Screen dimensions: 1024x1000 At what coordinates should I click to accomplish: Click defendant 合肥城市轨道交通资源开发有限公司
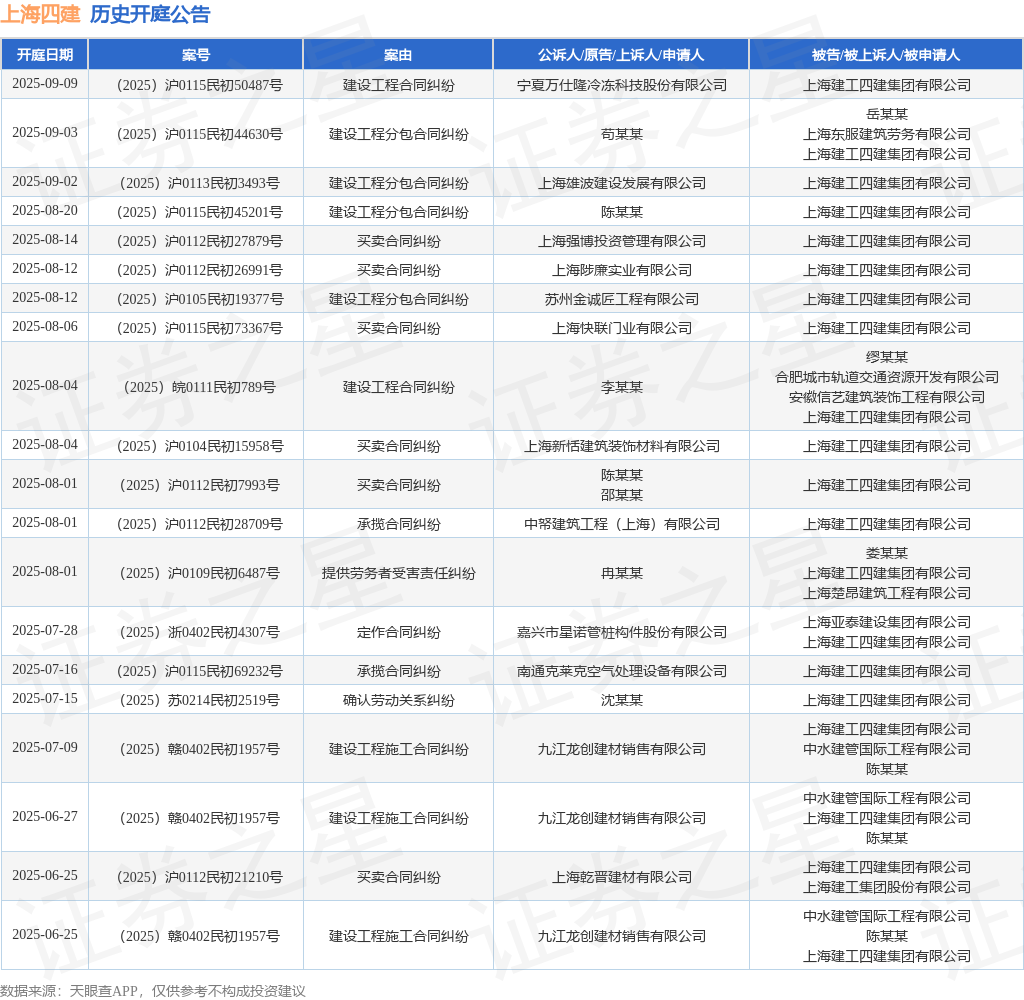[885, 377]
